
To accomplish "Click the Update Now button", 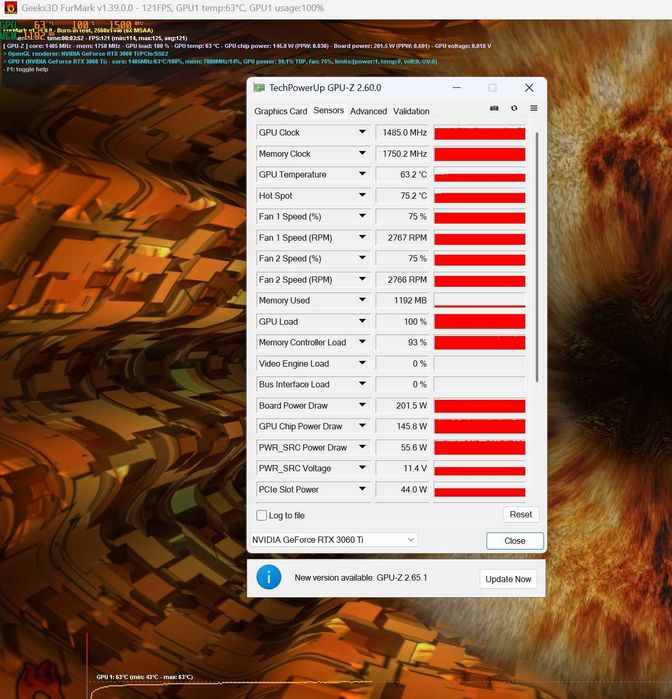I will click(x=508, y=579).
